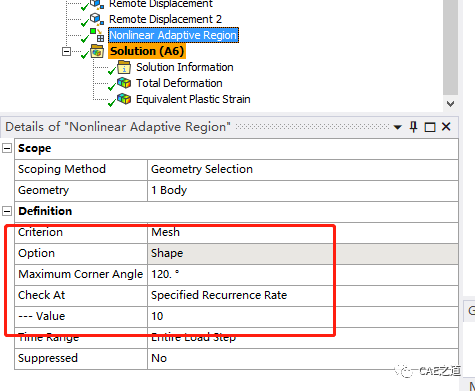Open Option dropdown showing Shape
Screen dimensions: 475x391
pyautogui.click(x=303, y=254)
